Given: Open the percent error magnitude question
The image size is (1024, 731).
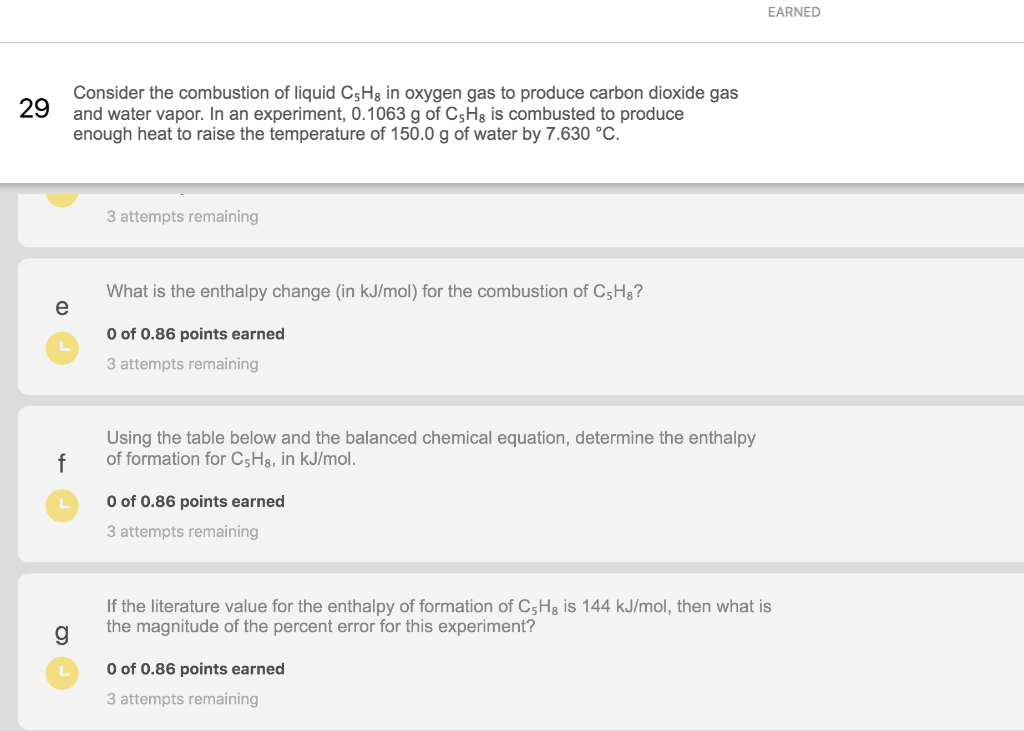Looking at the screenshot, I should (x=439, y=616).
